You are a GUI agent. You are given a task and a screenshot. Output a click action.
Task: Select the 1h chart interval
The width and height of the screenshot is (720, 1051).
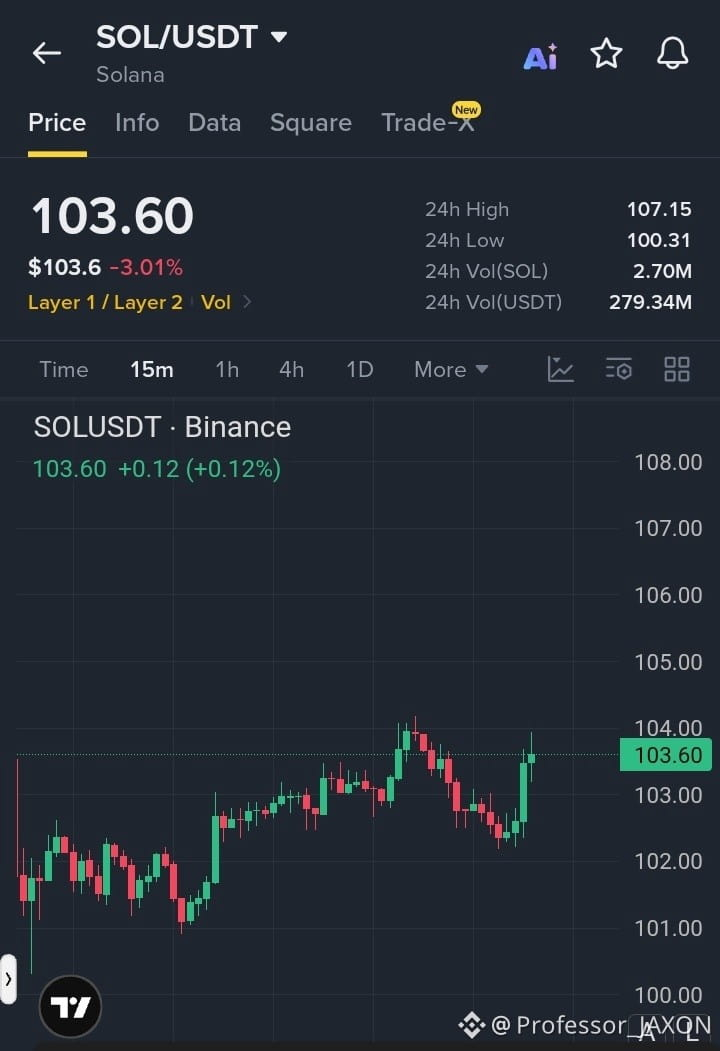click(x=227, y=369)
